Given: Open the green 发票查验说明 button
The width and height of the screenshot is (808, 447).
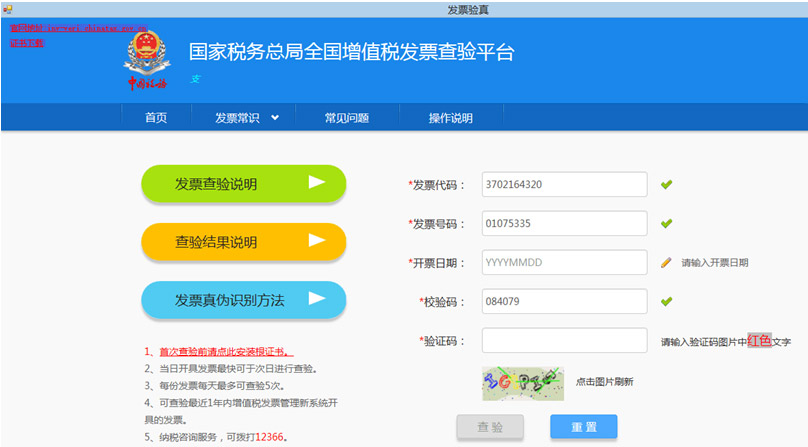Looking at the screenshot, I should pyautogui.click(x=244, y=184).
